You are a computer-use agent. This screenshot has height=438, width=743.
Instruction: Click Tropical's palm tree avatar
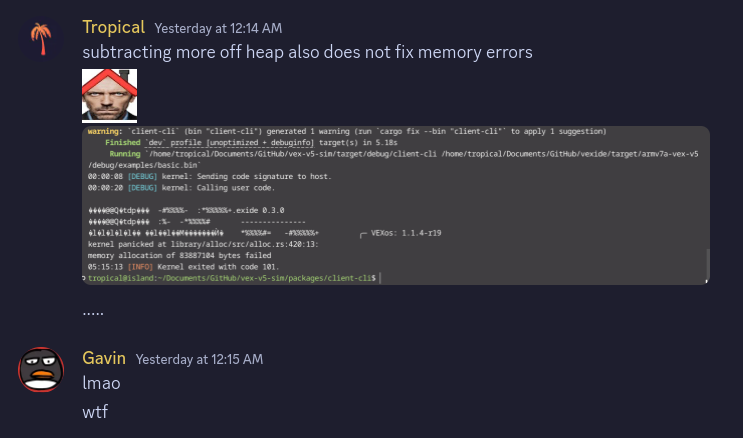[41, 38]
